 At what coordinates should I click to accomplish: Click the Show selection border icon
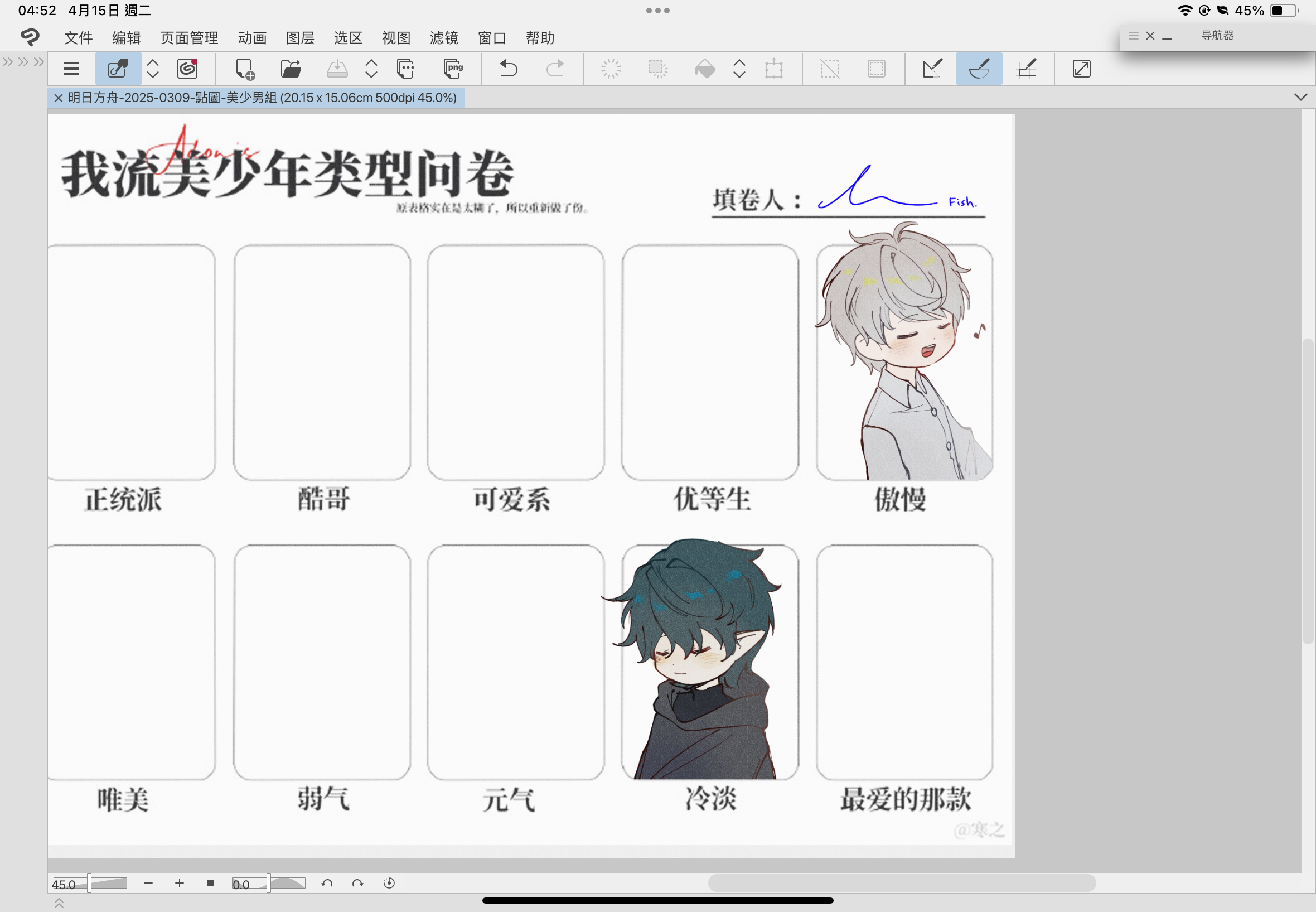coord(876,69)
